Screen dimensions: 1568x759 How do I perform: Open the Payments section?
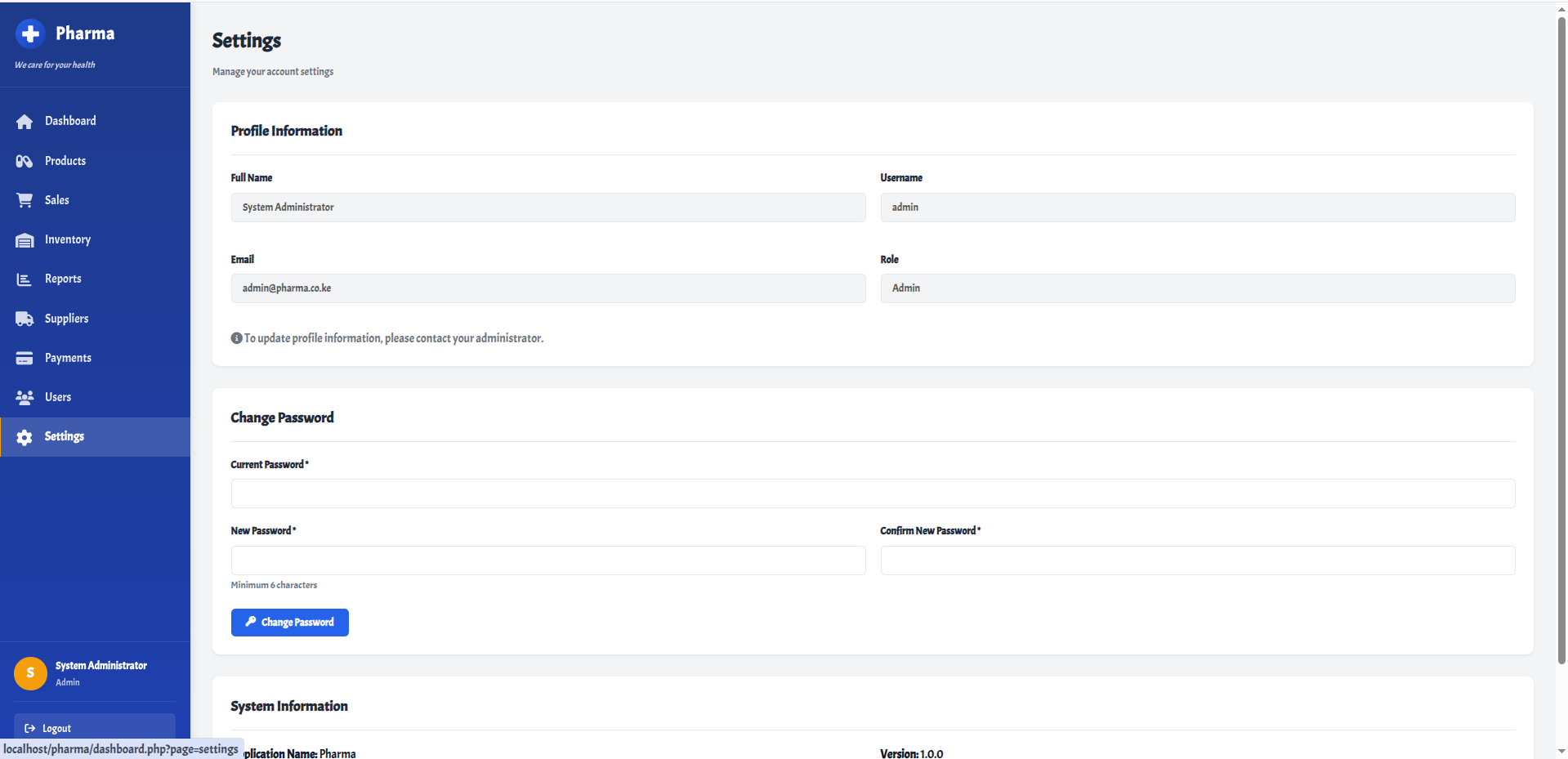pos(68,357)
